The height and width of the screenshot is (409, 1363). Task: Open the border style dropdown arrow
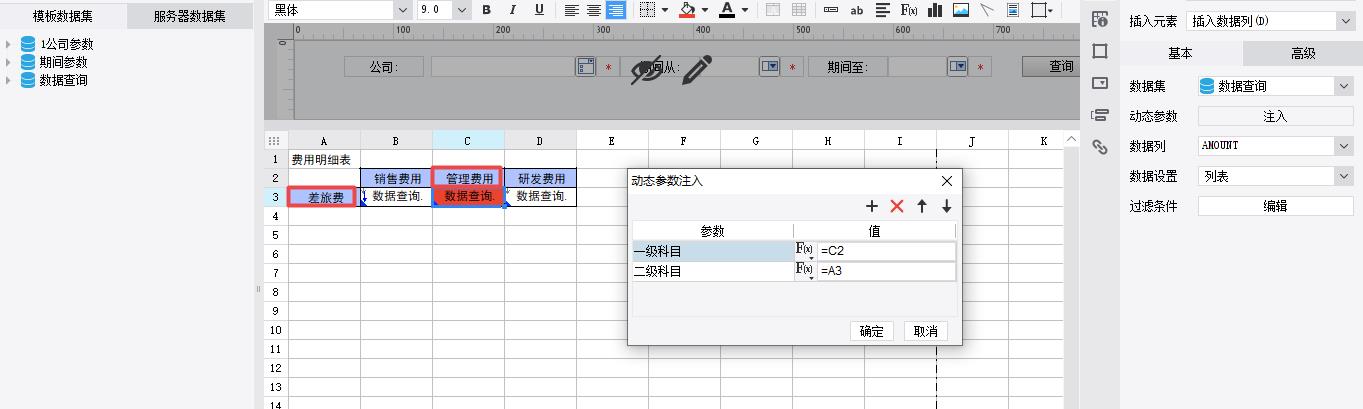(x=665, y=10)
